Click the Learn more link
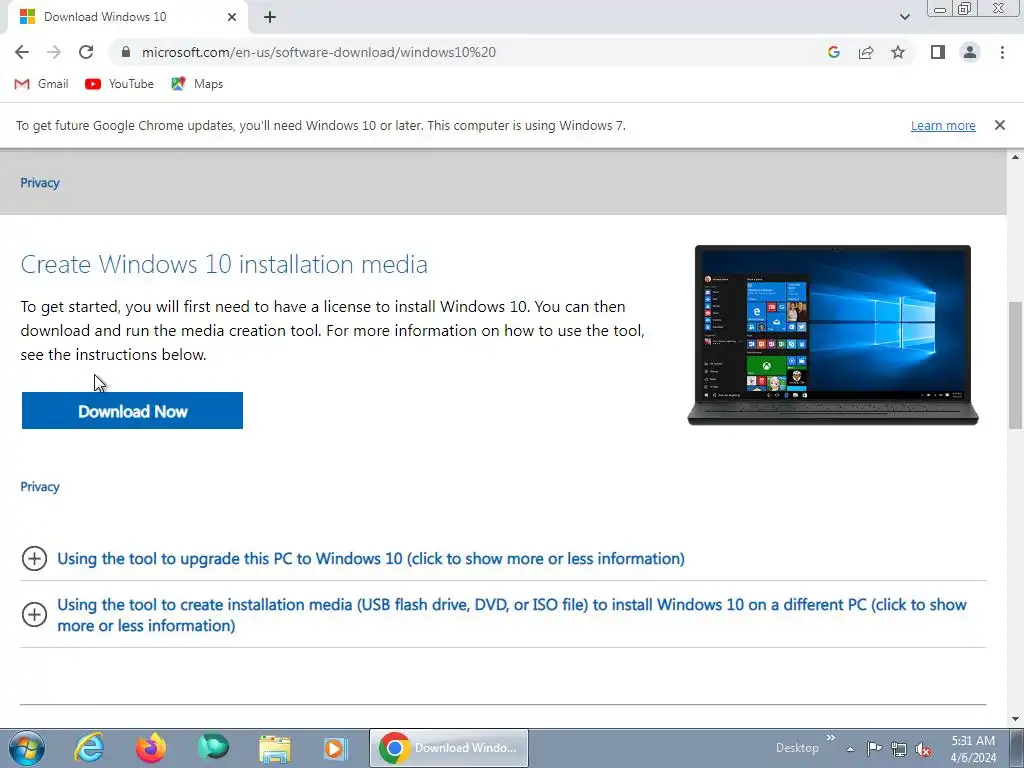The height and width of the screenshot is (768, 1024). pyautogui.click(x=943, y=125)
